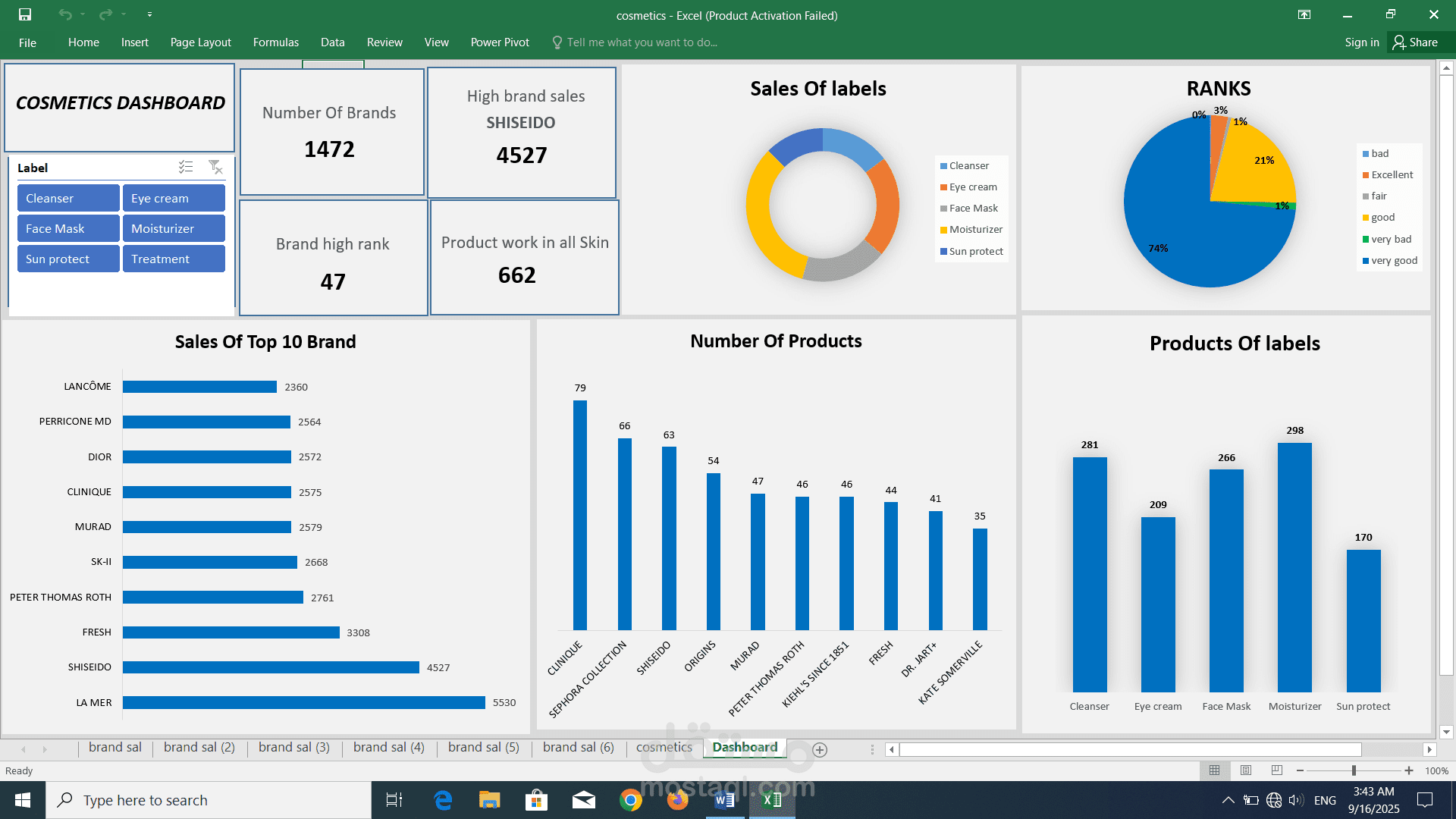Switch to Page Break Preview icon

1277,770
